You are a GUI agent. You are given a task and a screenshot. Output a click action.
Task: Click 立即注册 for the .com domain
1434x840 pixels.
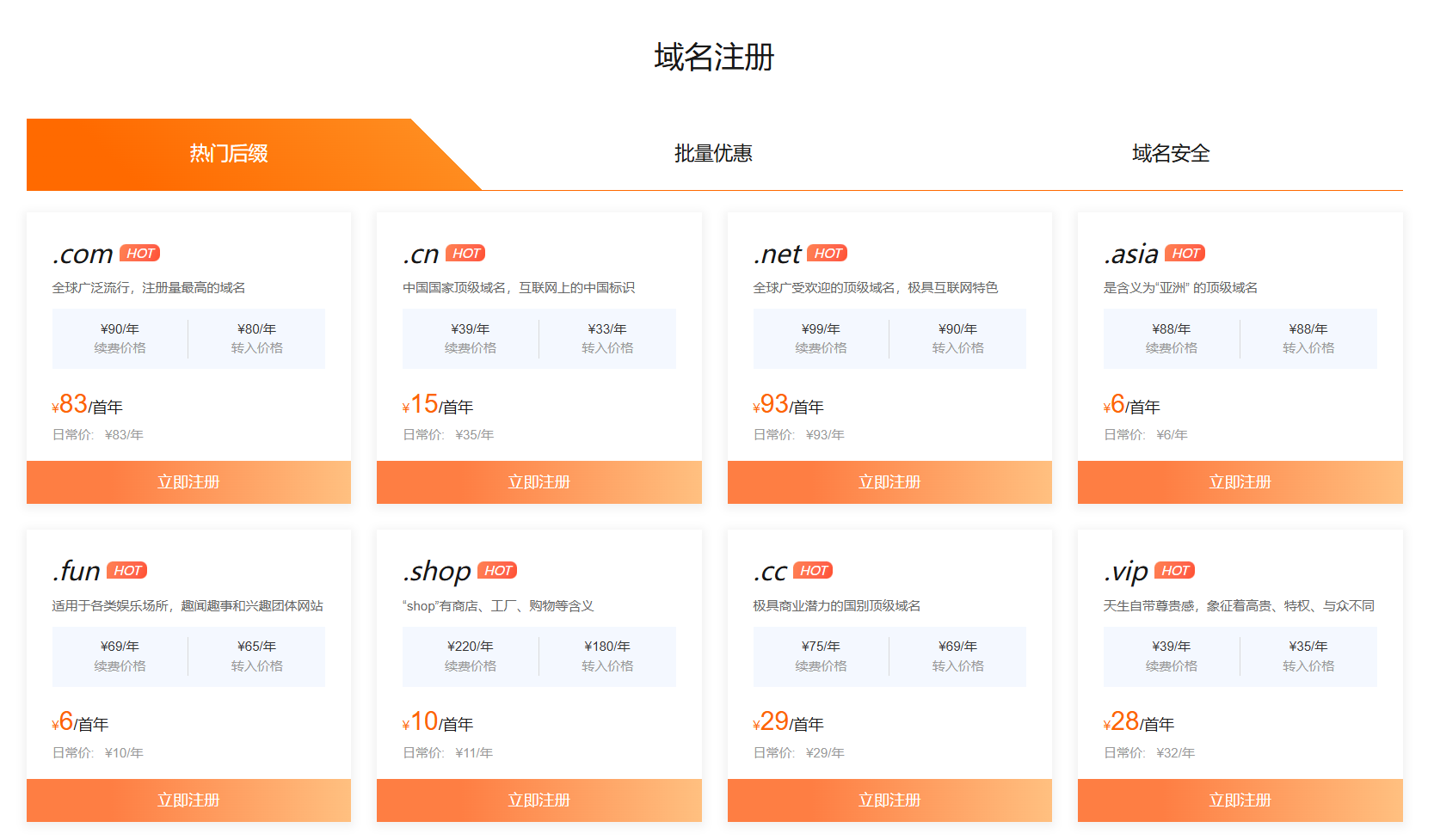[188, 482]
